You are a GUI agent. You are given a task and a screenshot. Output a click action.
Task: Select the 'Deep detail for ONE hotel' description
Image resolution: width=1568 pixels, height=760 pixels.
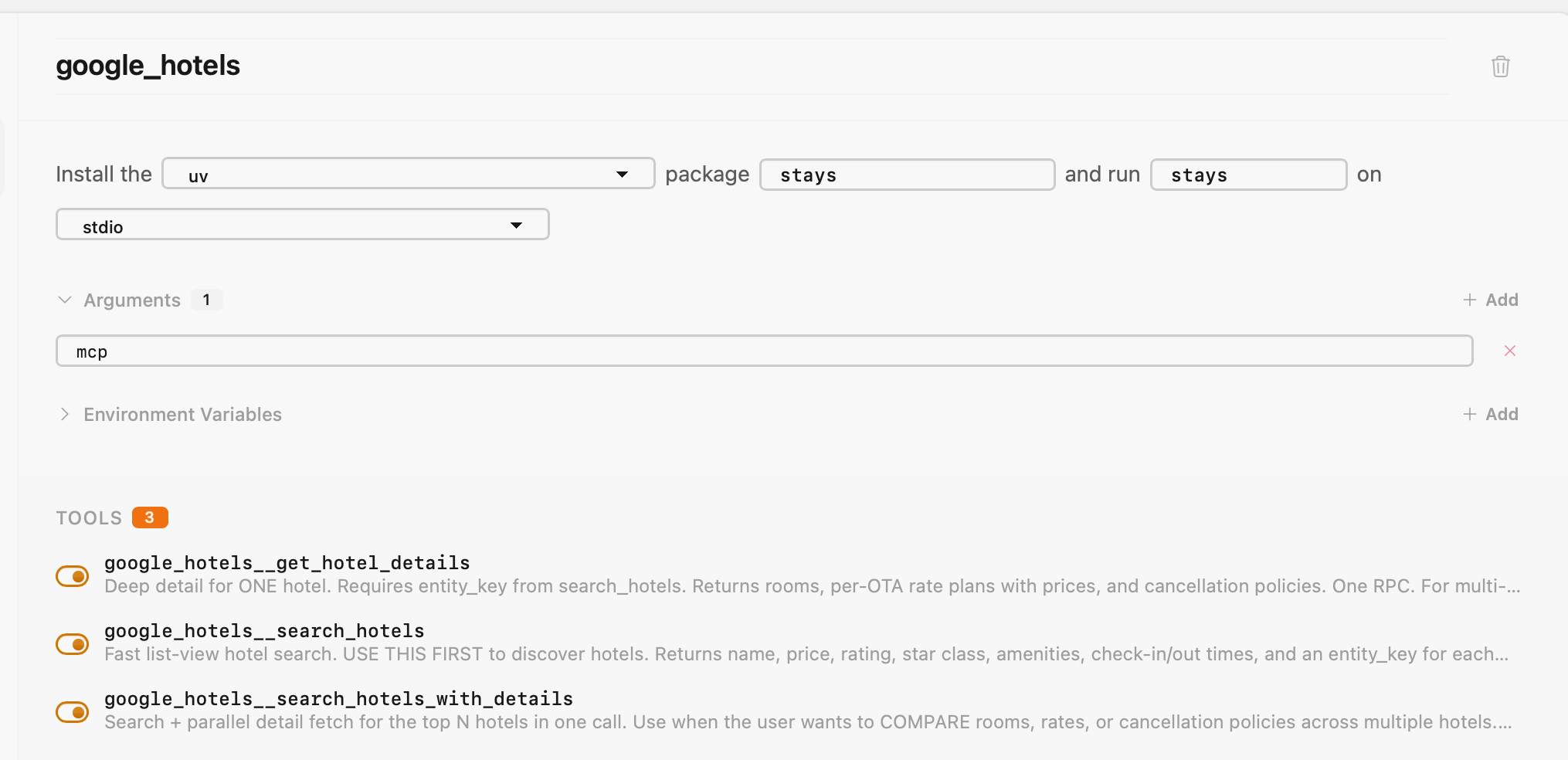coord(812,586)
